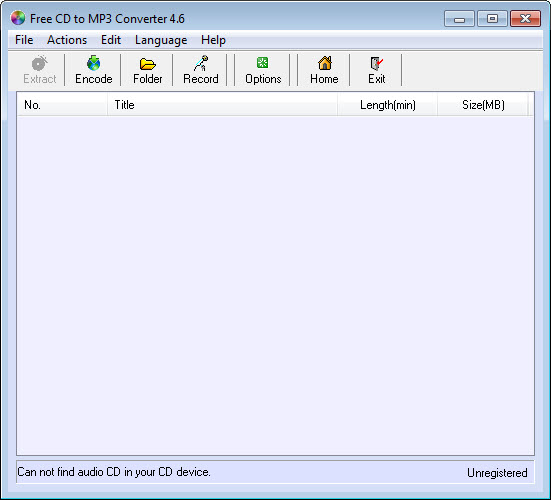Image resolution: width=551 pixels, height=500 pixels.
Task: Sort by the No. column header
Action: coord(62,105)
